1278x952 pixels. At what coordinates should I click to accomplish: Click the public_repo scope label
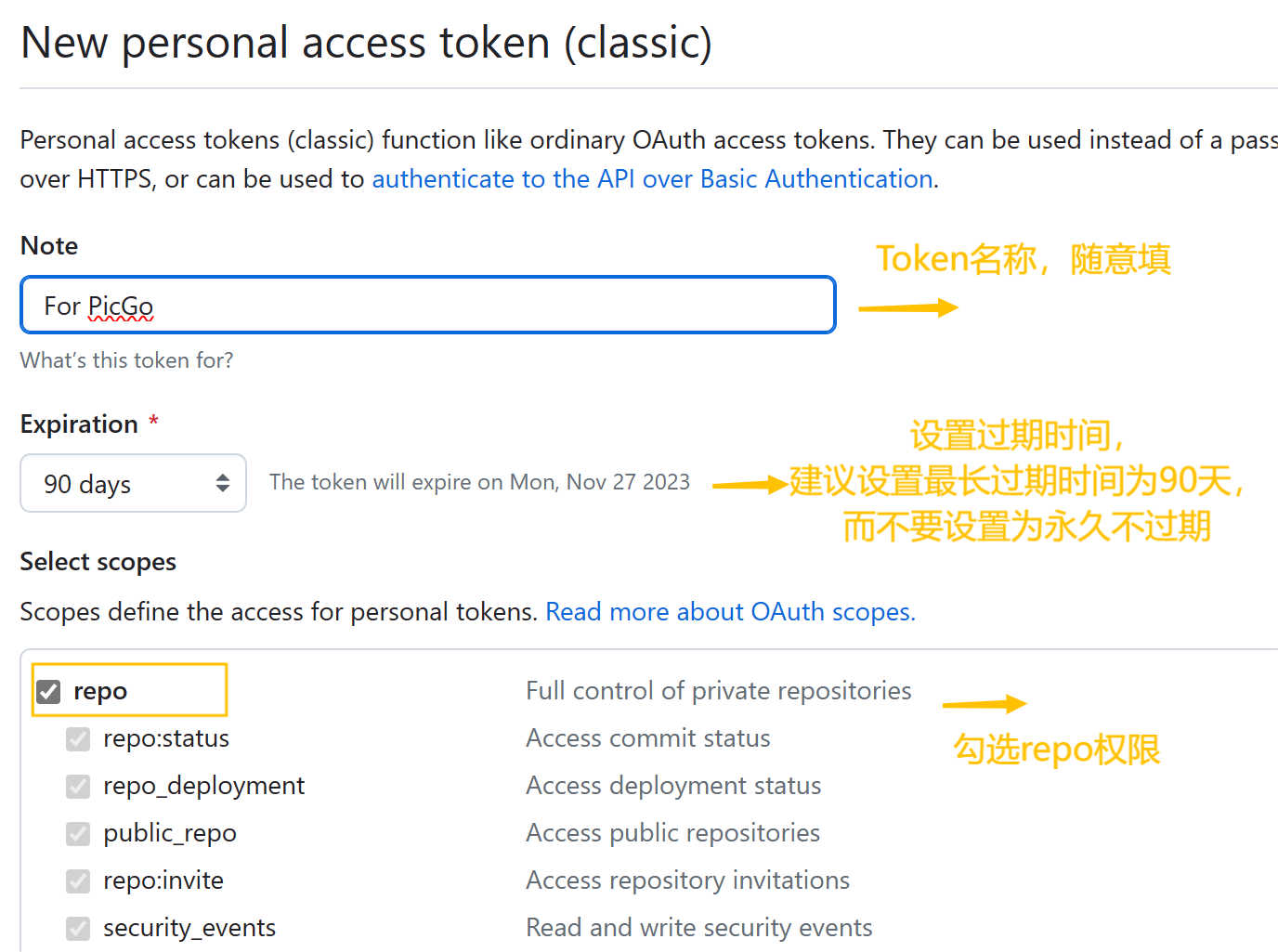(x=170, y=834)
